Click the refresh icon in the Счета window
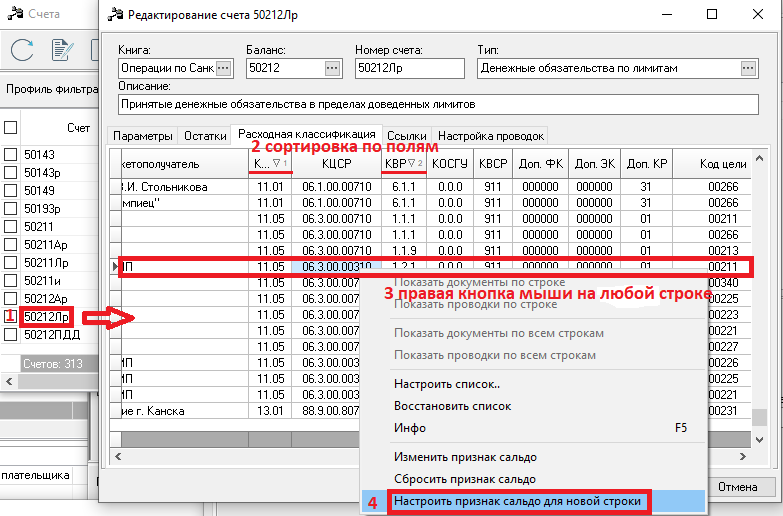 click(22, 49)
